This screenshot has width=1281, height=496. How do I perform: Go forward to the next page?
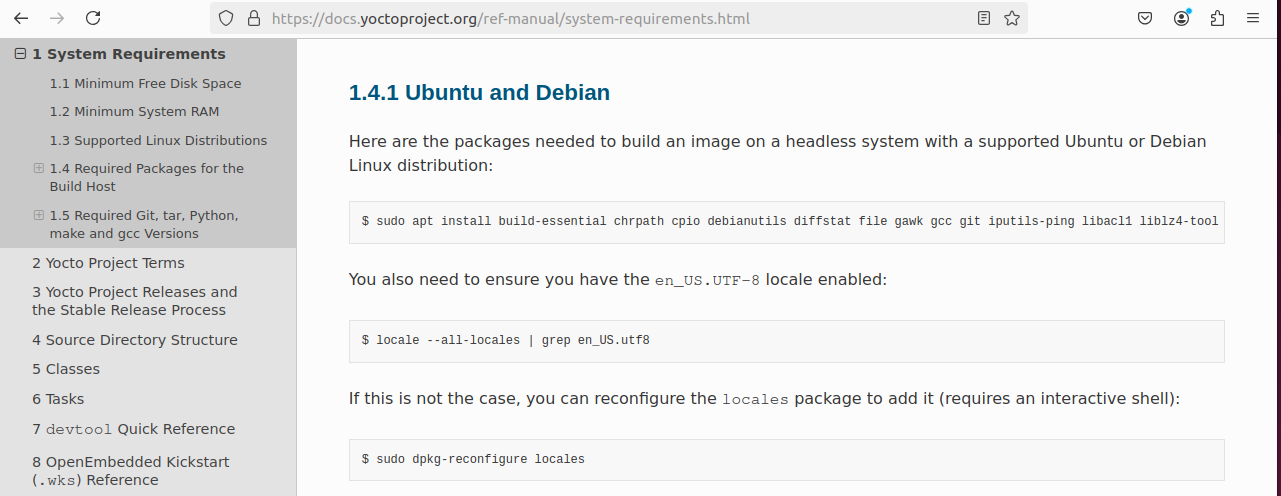[57, 18]
